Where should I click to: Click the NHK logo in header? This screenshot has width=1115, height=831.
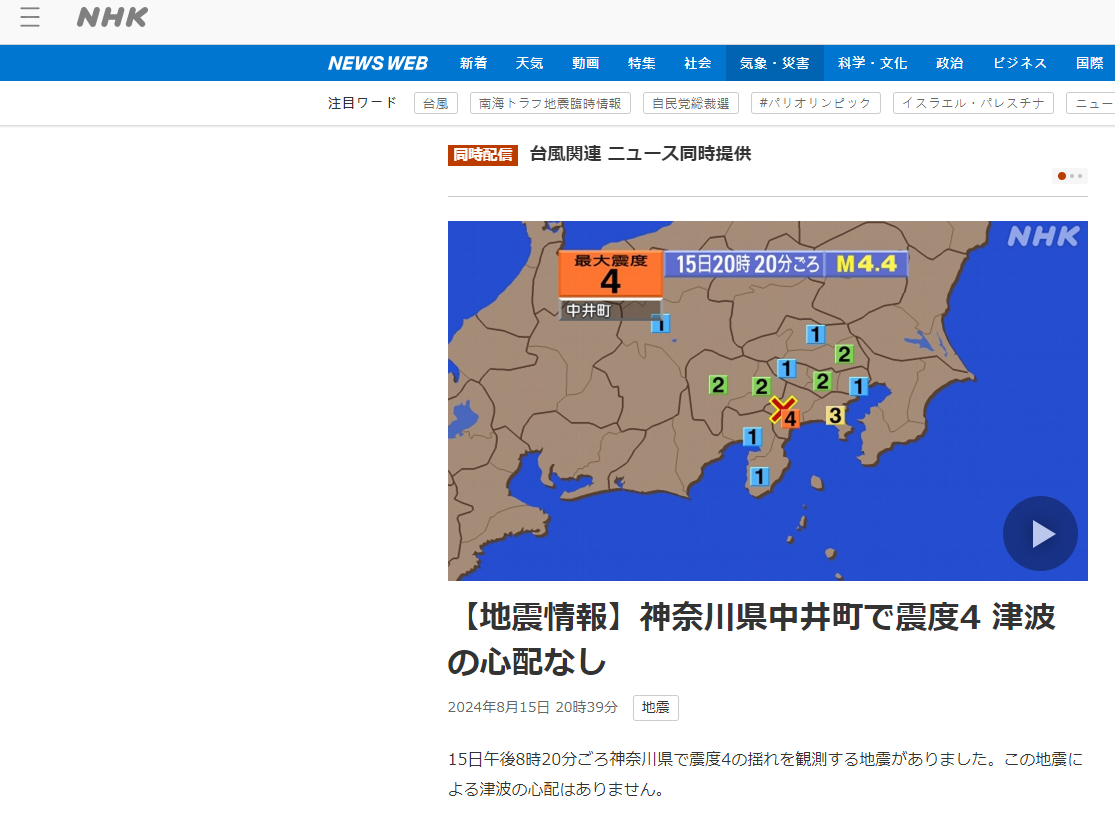click(x=112, y=17)
